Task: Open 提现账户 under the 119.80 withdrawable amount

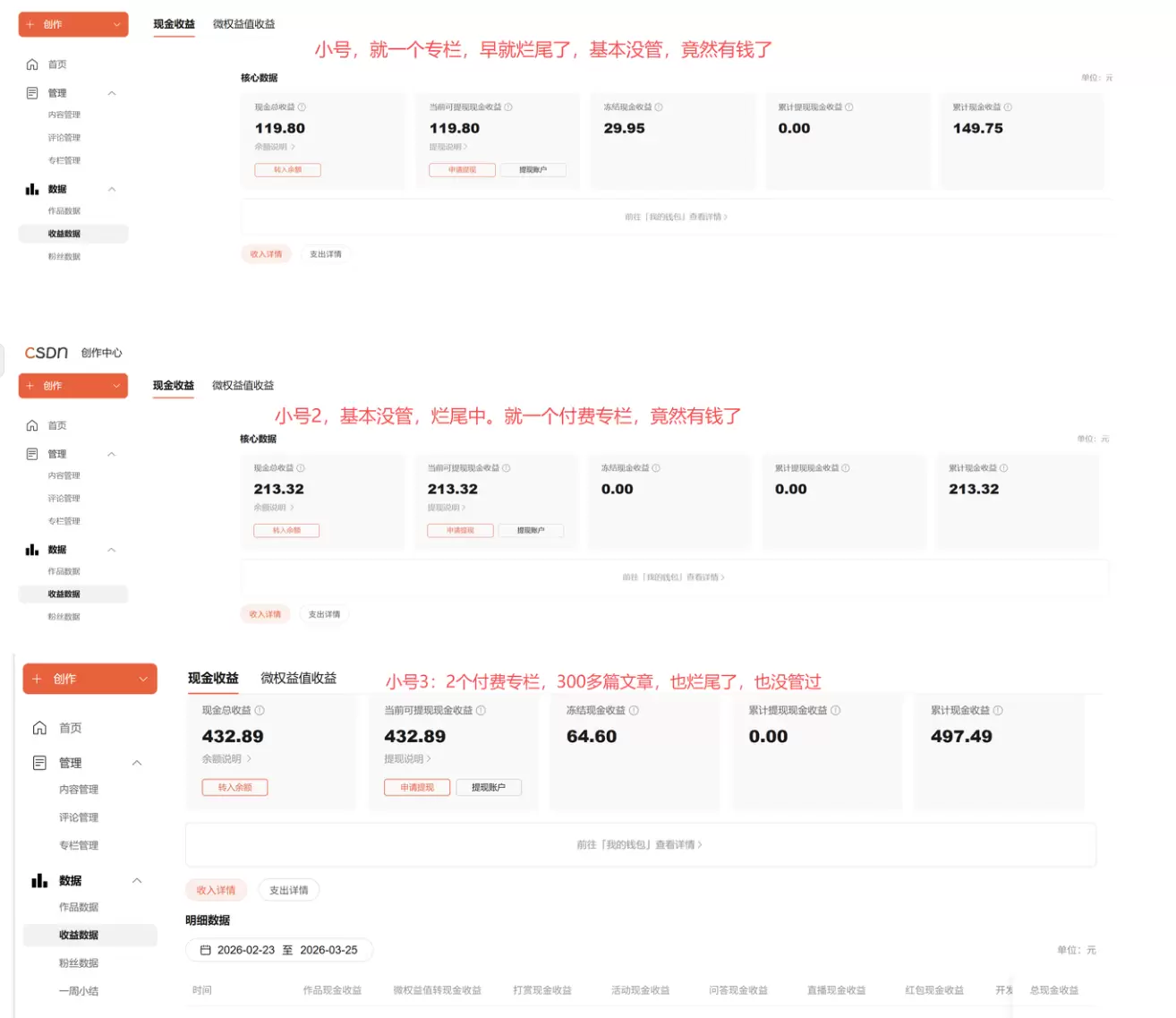Action: click(x=533, y=170)
